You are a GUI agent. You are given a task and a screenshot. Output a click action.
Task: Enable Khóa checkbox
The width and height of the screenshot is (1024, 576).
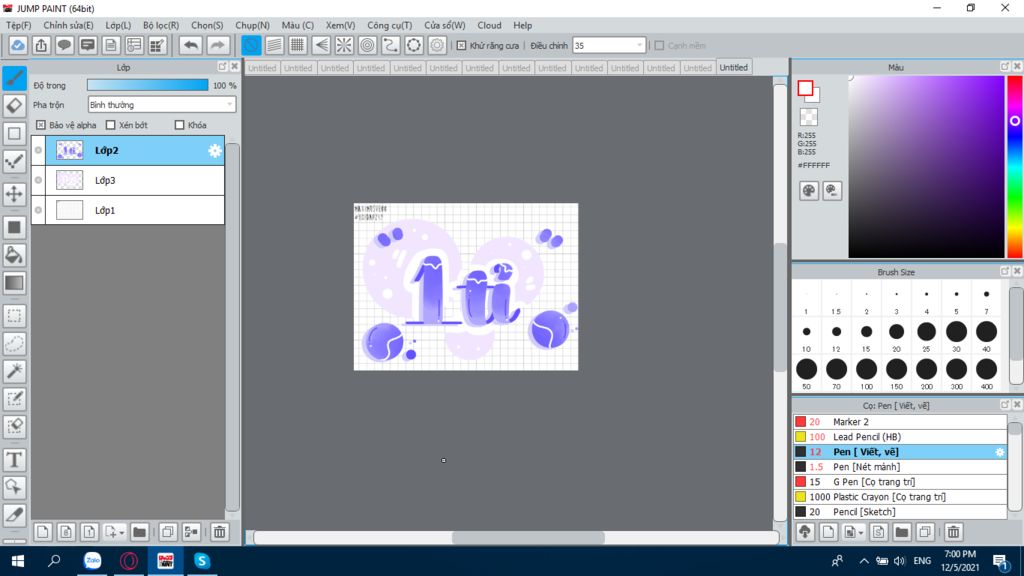pyautogui.click(x=180, y=125)
